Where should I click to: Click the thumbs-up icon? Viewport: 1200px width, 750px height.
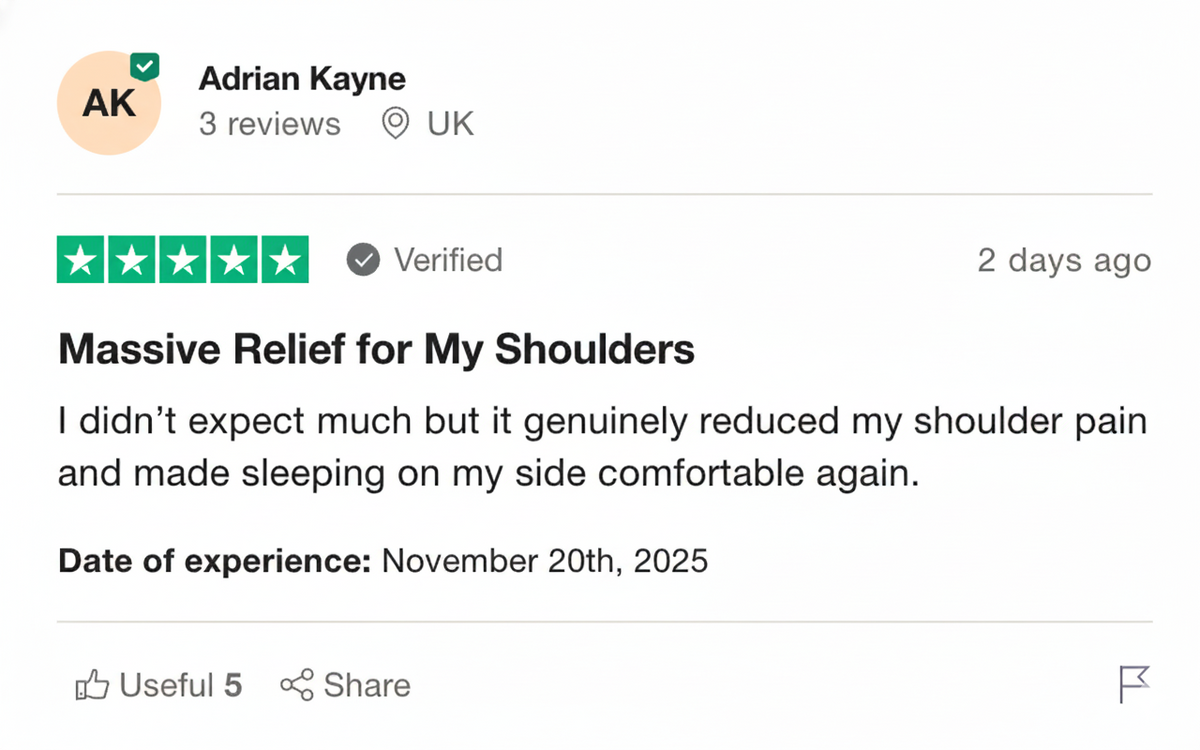(x=92, y=685)
